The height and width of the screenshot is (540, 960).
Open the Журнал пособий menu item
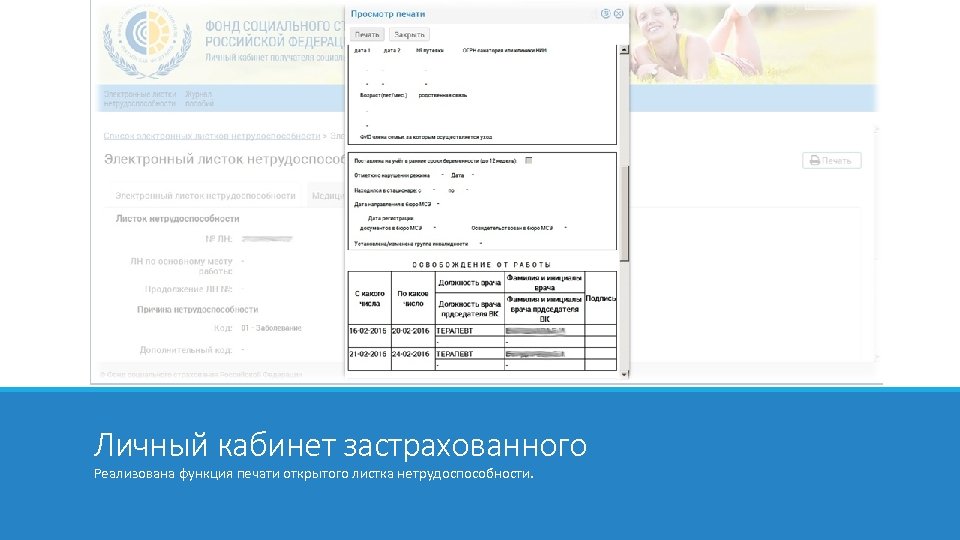pos(199,99)
